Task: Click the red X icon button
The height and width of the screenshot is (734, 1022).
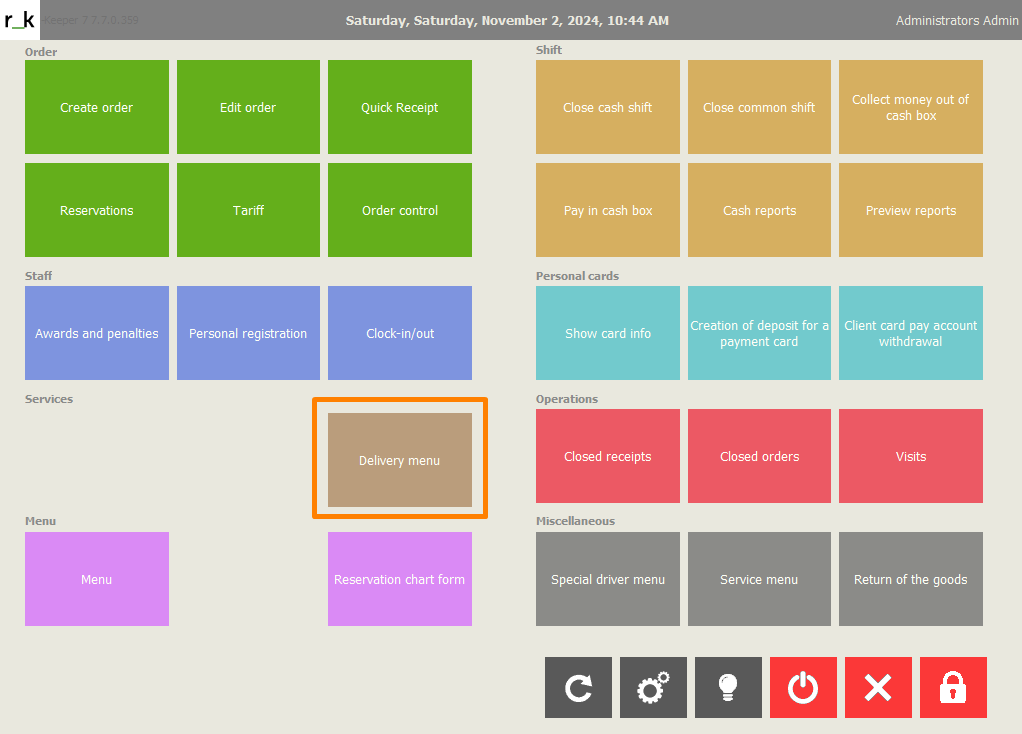Action: tap(878, 687)
